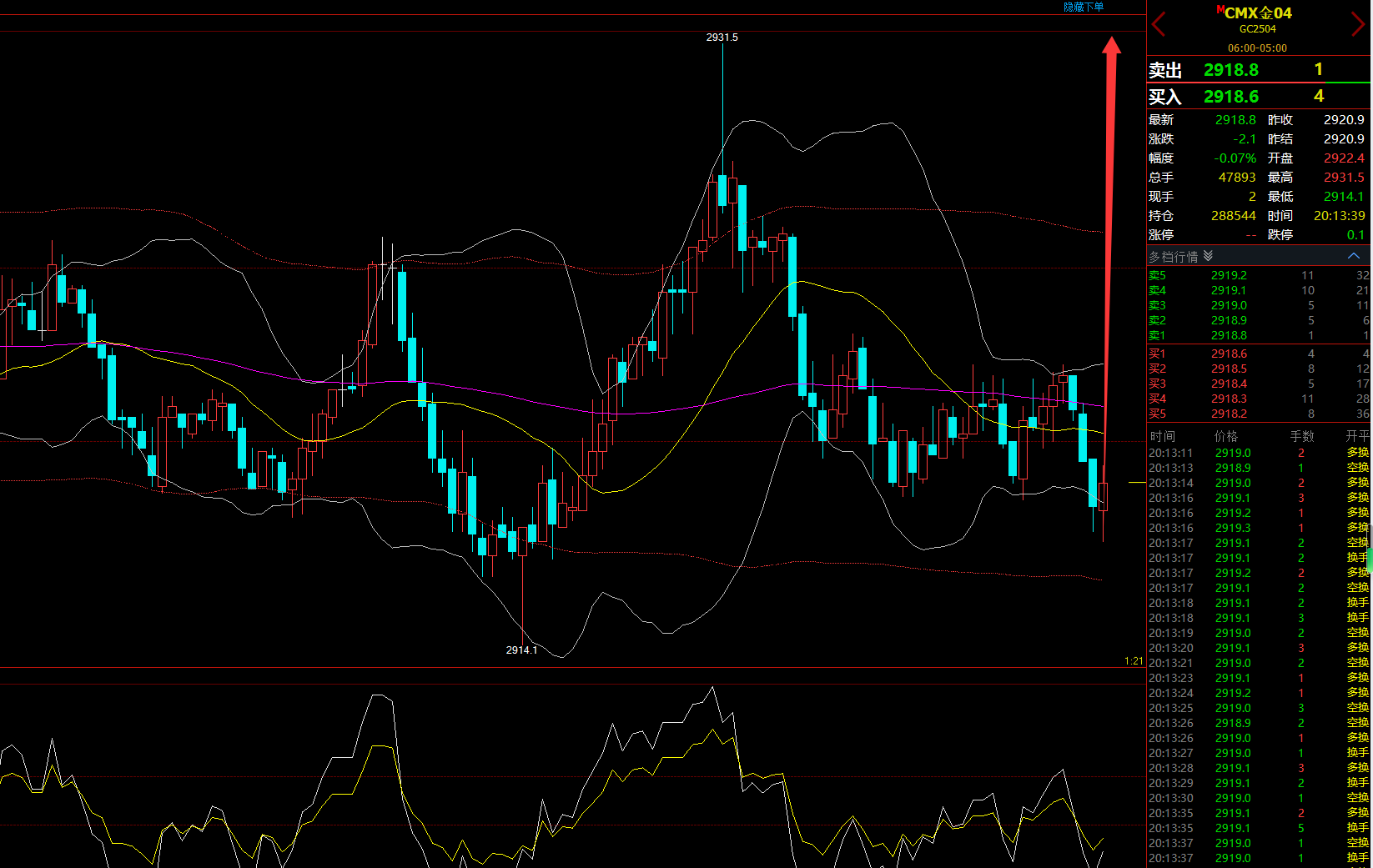Select the 卖5 row at 2919.2
Image resolution: width=1373 pixels, height=868 pixels.
click(1259, 275)
